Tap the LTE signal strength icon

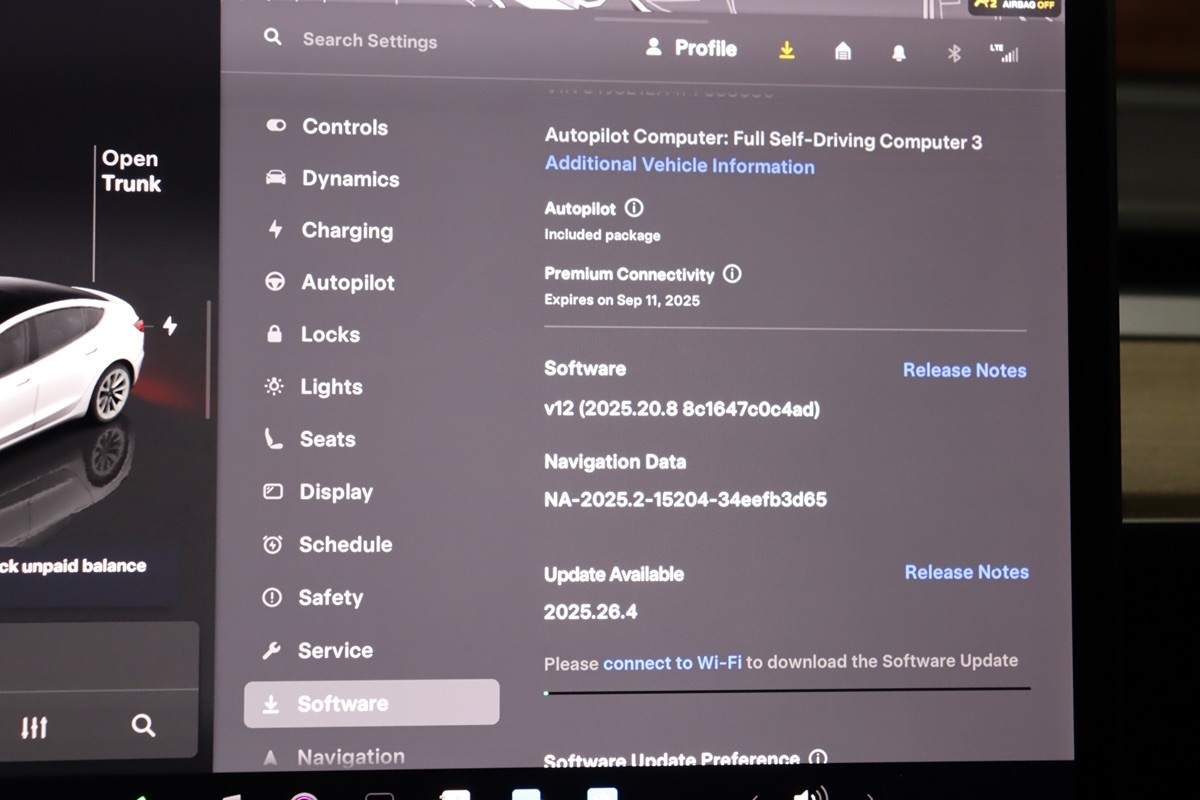(x=1005, y=53)
